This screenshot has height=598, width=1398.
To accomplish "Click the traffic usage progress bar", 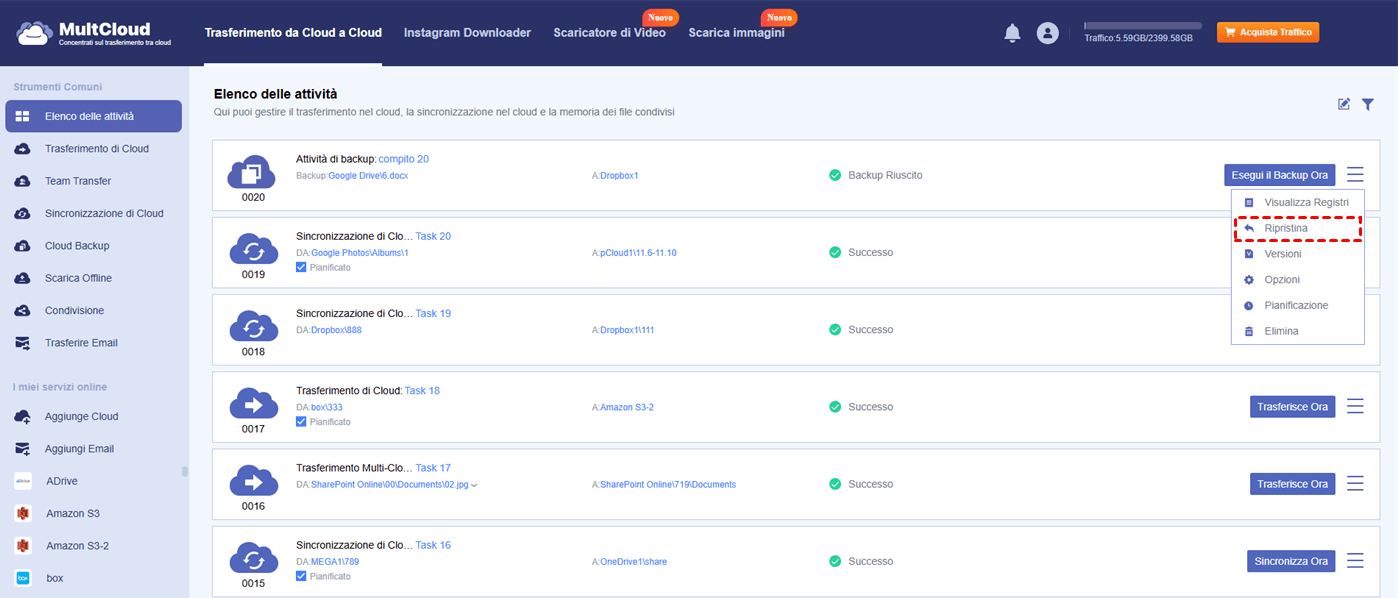I will (1143, 26).
